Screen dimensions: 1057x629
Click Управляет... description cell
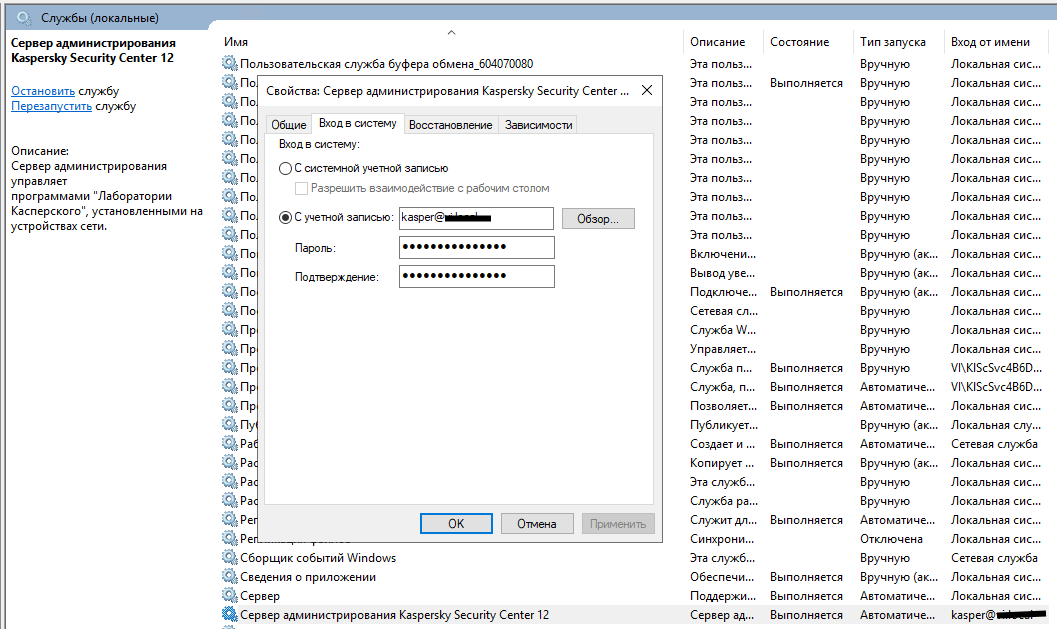point(723,349)
